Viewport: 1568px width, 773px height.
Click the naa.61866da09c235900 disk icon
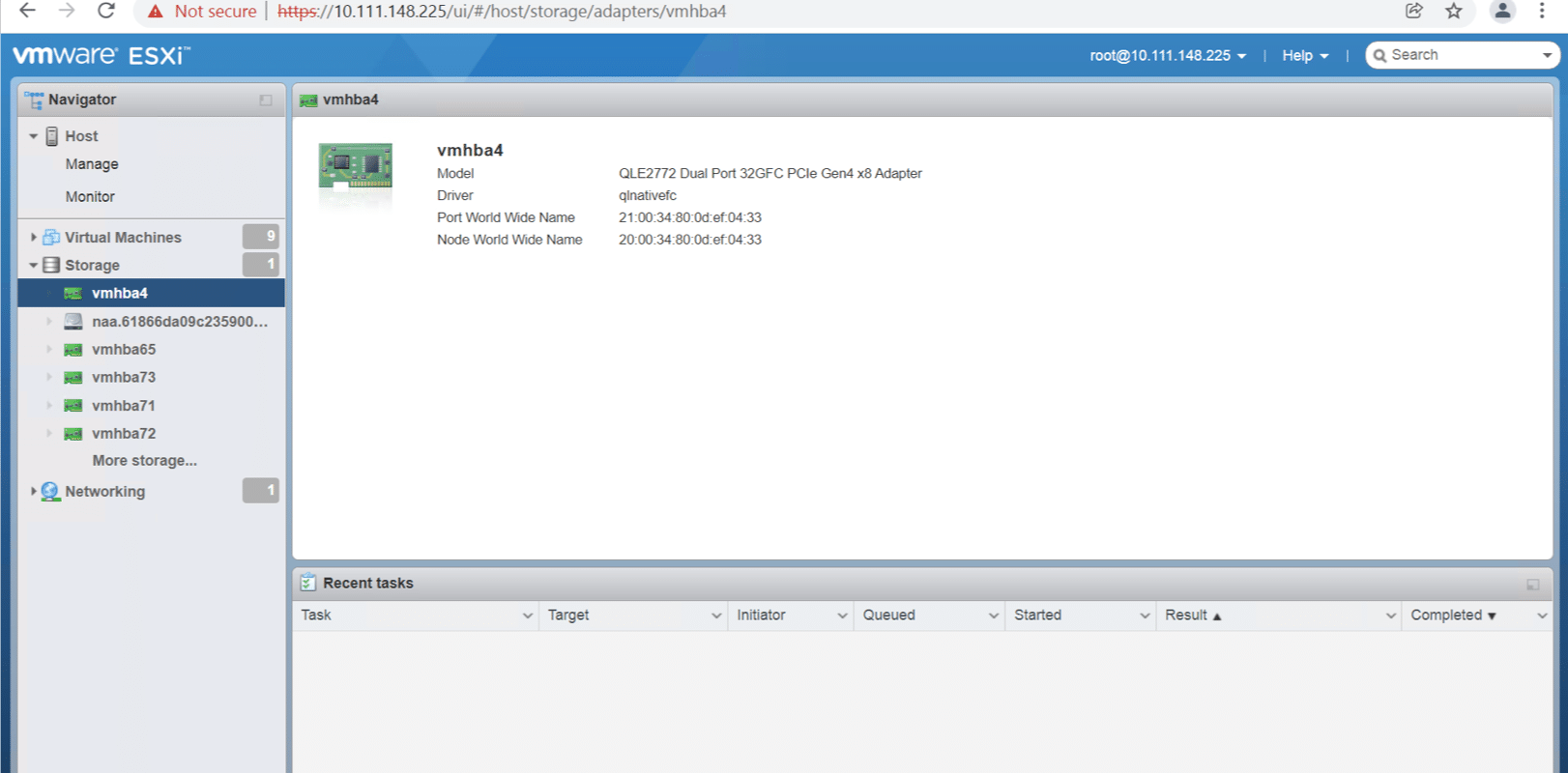[x=73, y=321]
